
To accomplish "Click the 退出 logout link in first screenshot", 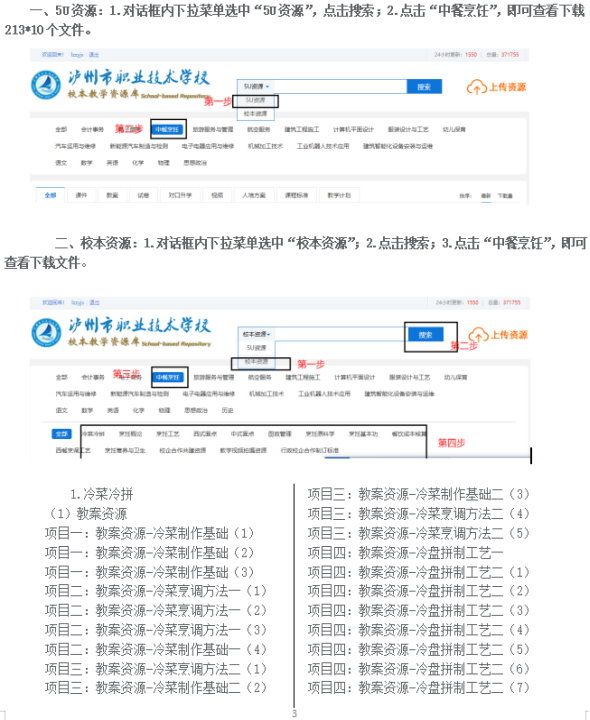I will pos(94,55).
